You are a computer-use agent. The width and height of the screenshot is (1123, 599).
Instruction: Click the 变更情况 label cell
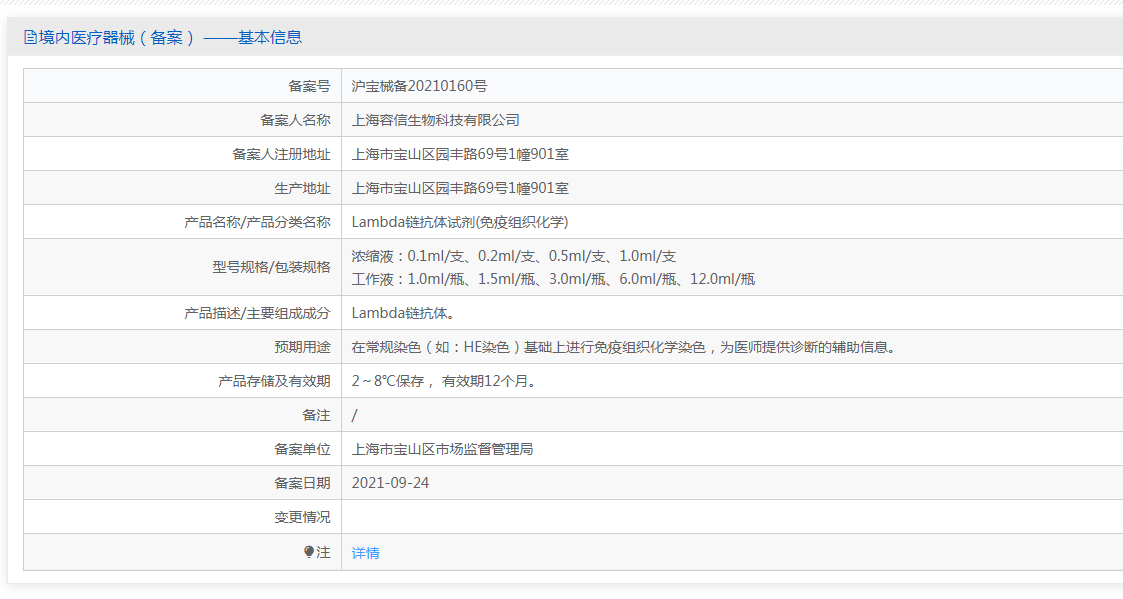(183, 517)
